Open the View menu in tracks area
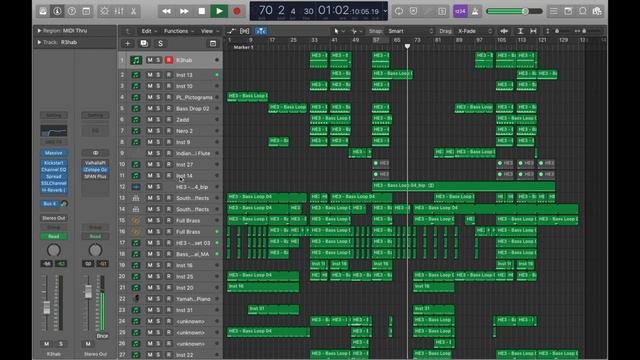This screenshot has height=360, width=640. point(209,31)
